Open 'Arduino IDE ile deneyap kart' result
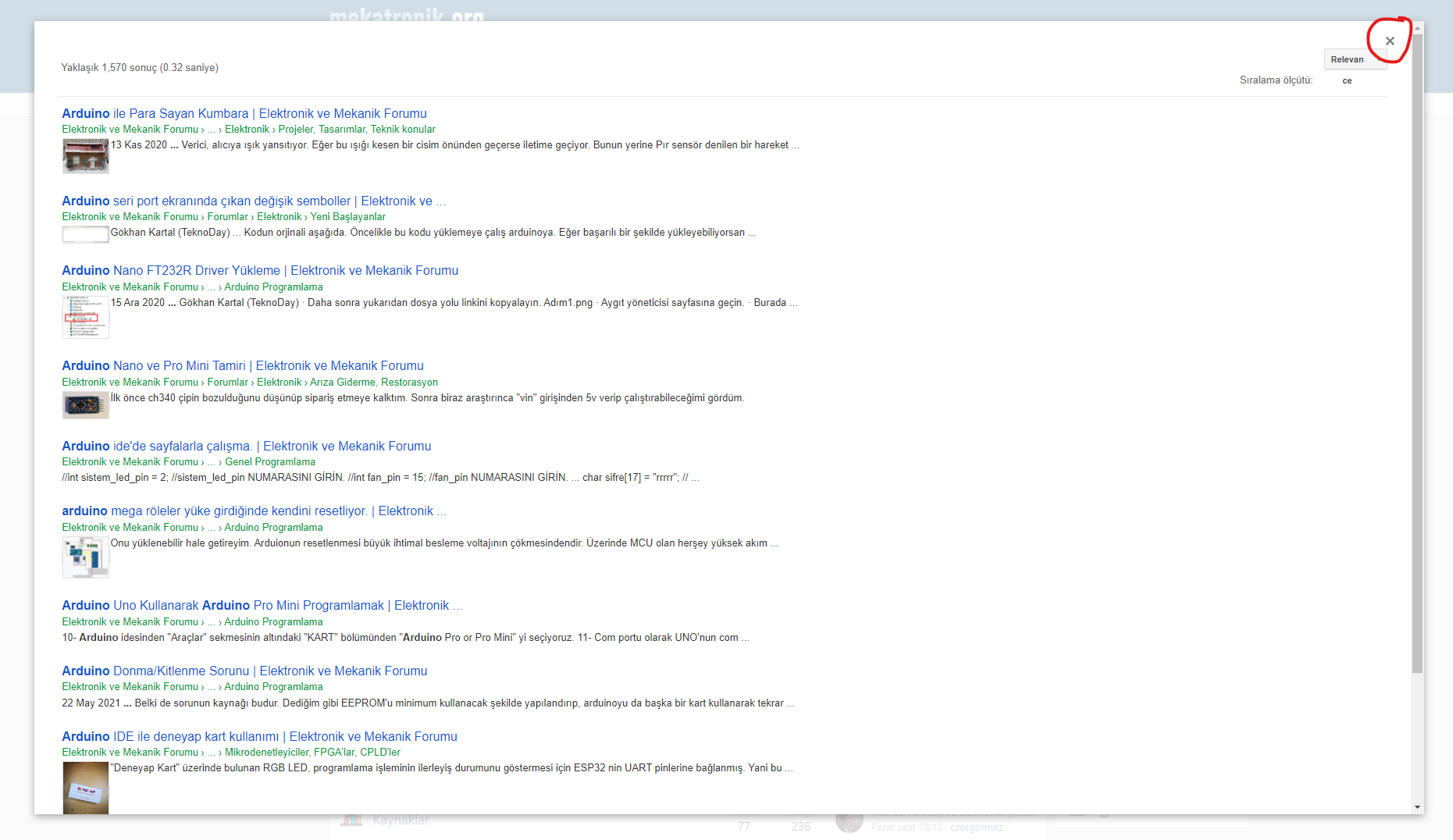The width and height of the screenshot is (1453, 840). (259, 737)
